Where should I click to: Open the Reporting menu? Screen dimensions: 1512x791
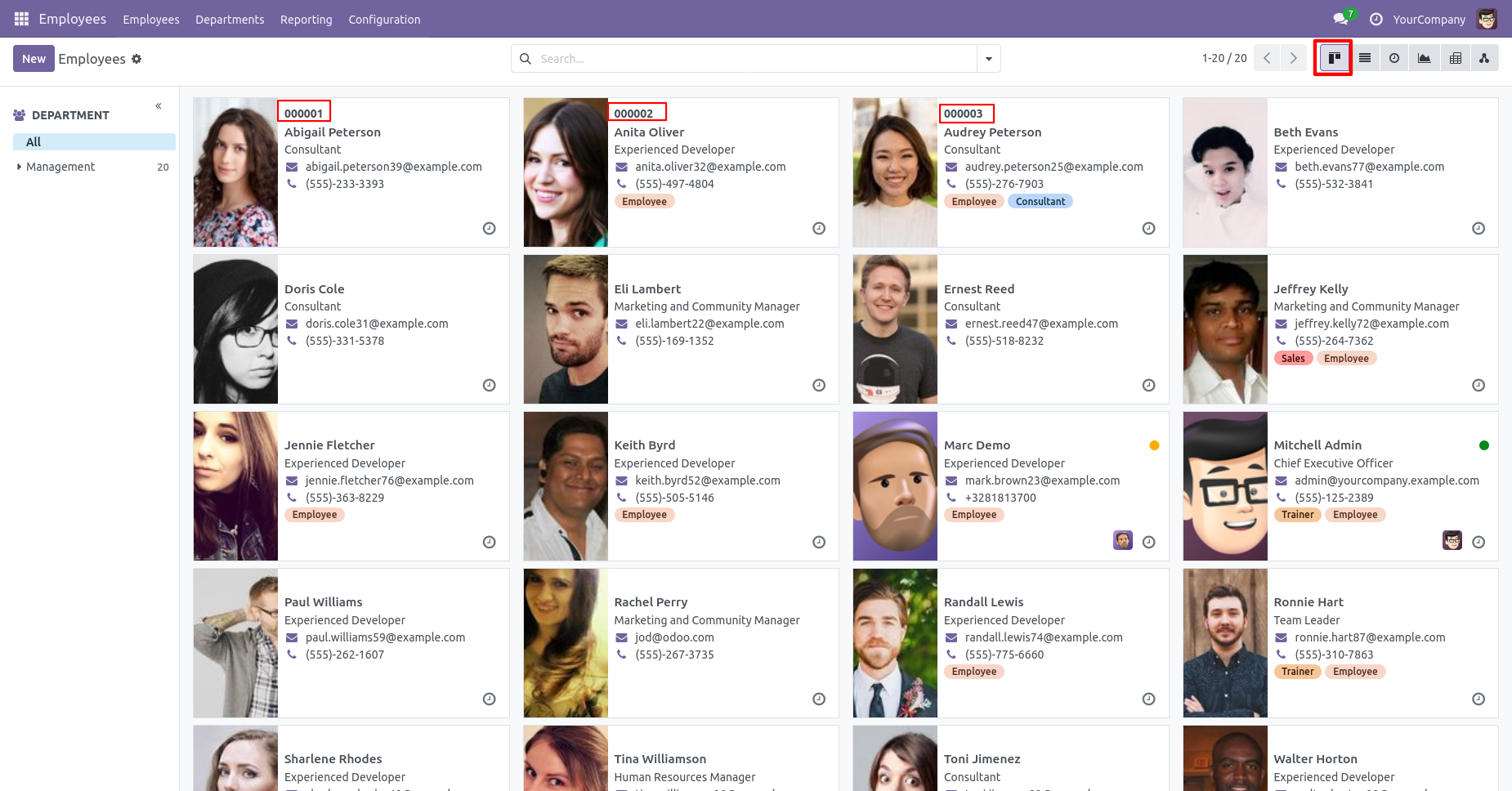click(x=306, y=20)
